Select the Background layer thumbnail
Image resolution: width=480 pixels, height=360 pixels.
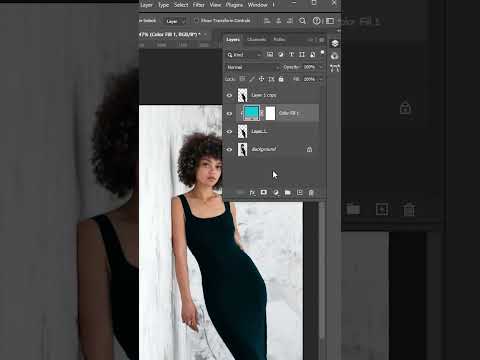[242, 149]
